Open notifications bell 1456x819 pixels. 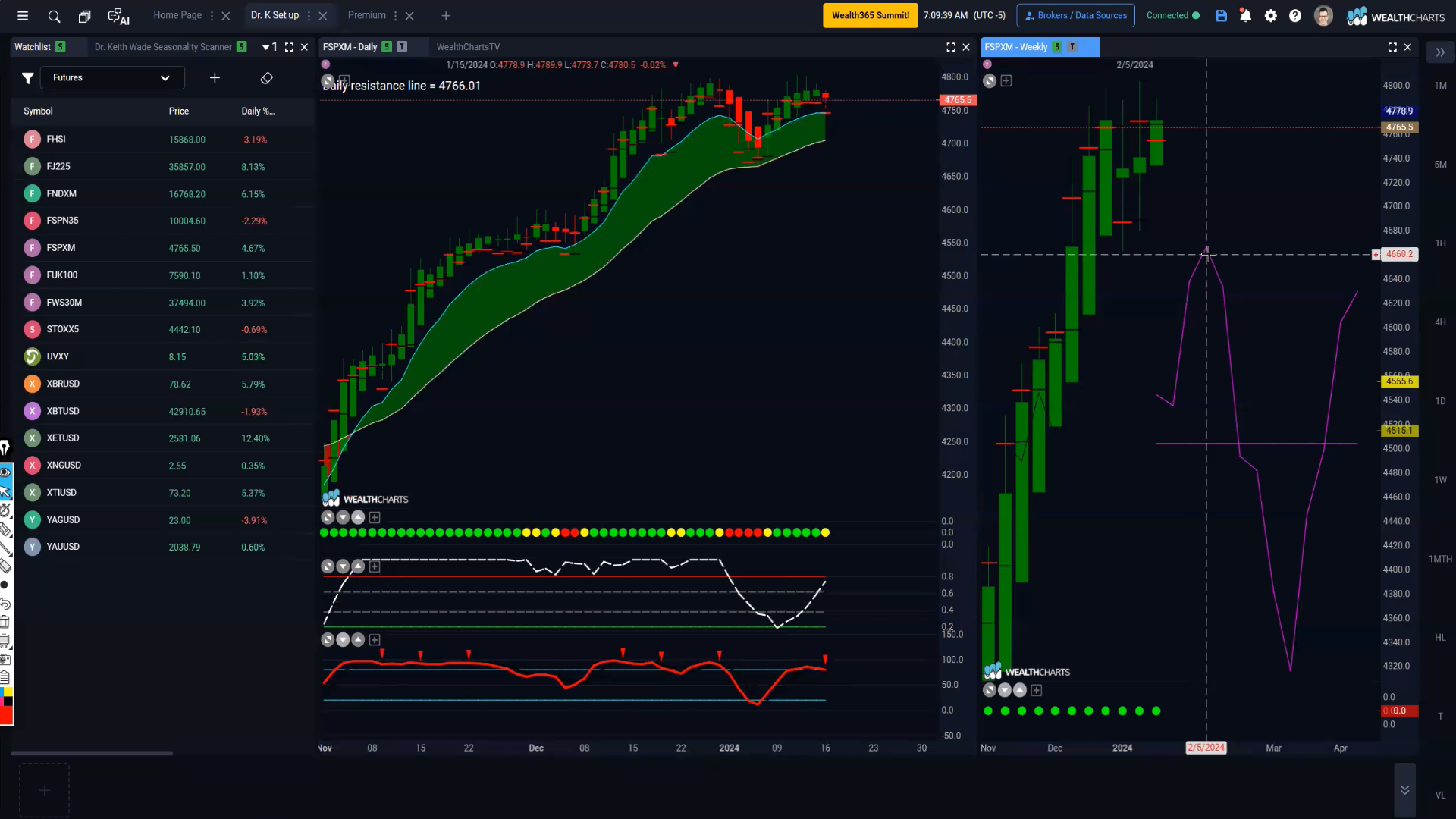pos(1245,16)
